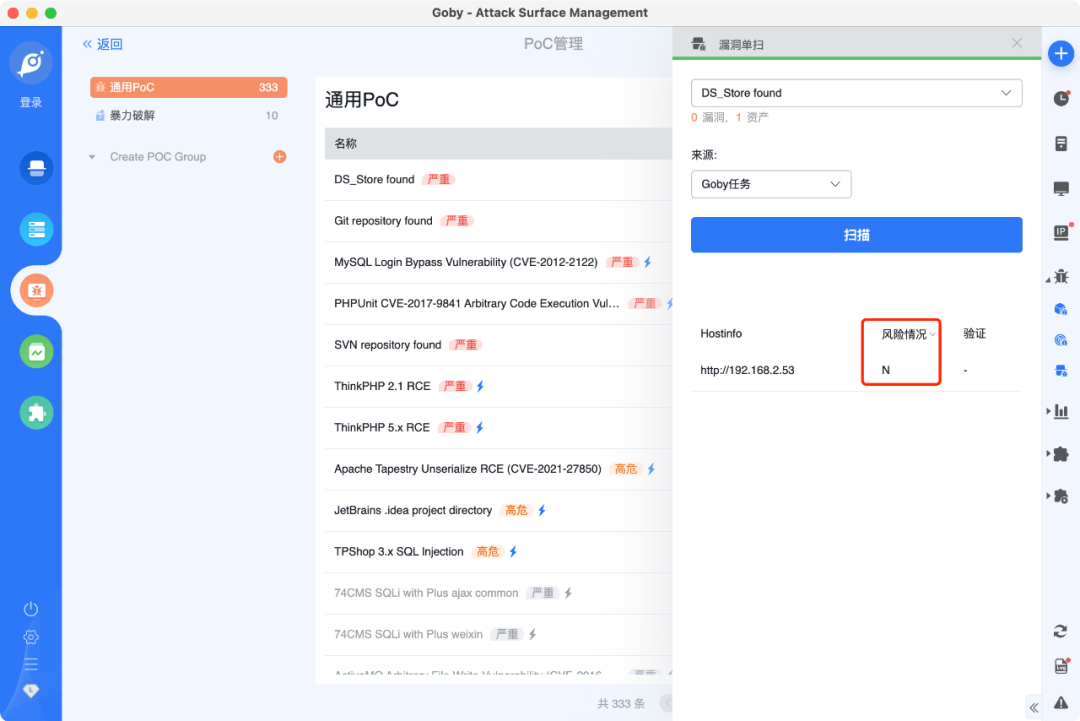This screenshot has height=721, width=1080.
Task: Select the Apache Tapestry Unserialize RCE row
Action: (x=499, y=469)
